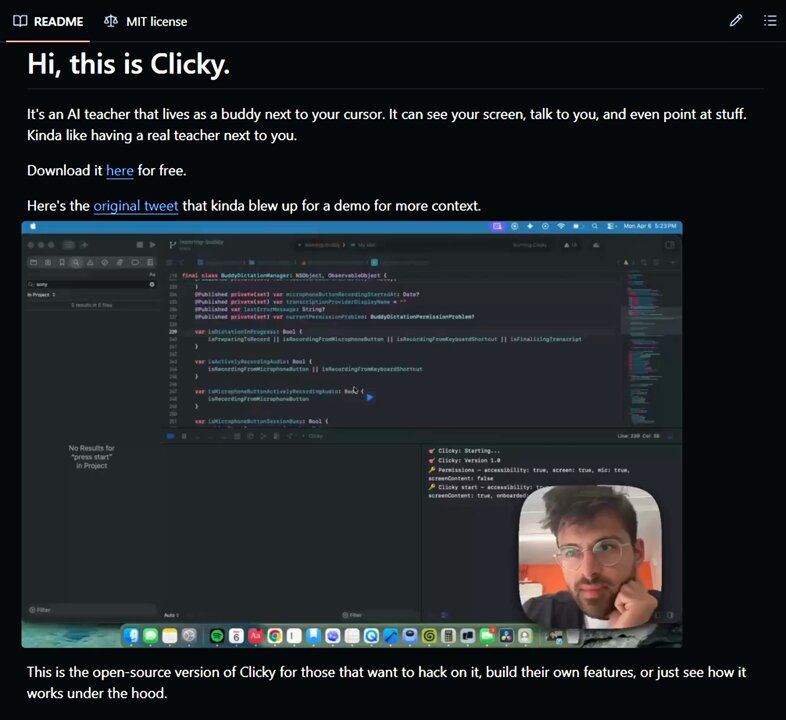Click the purple screen-recording menu bar icon
The width and height of the screenshot is (786, 720).
click(497, 226)
